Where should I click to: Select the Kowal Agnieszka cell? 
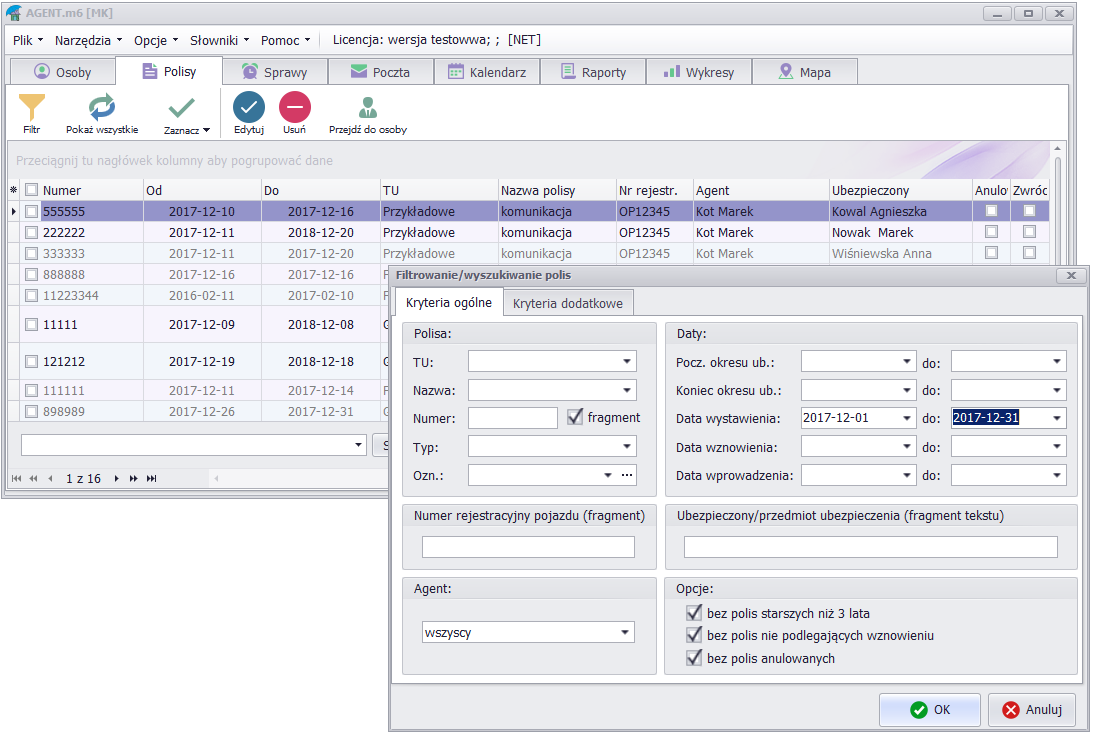point(901,211)
